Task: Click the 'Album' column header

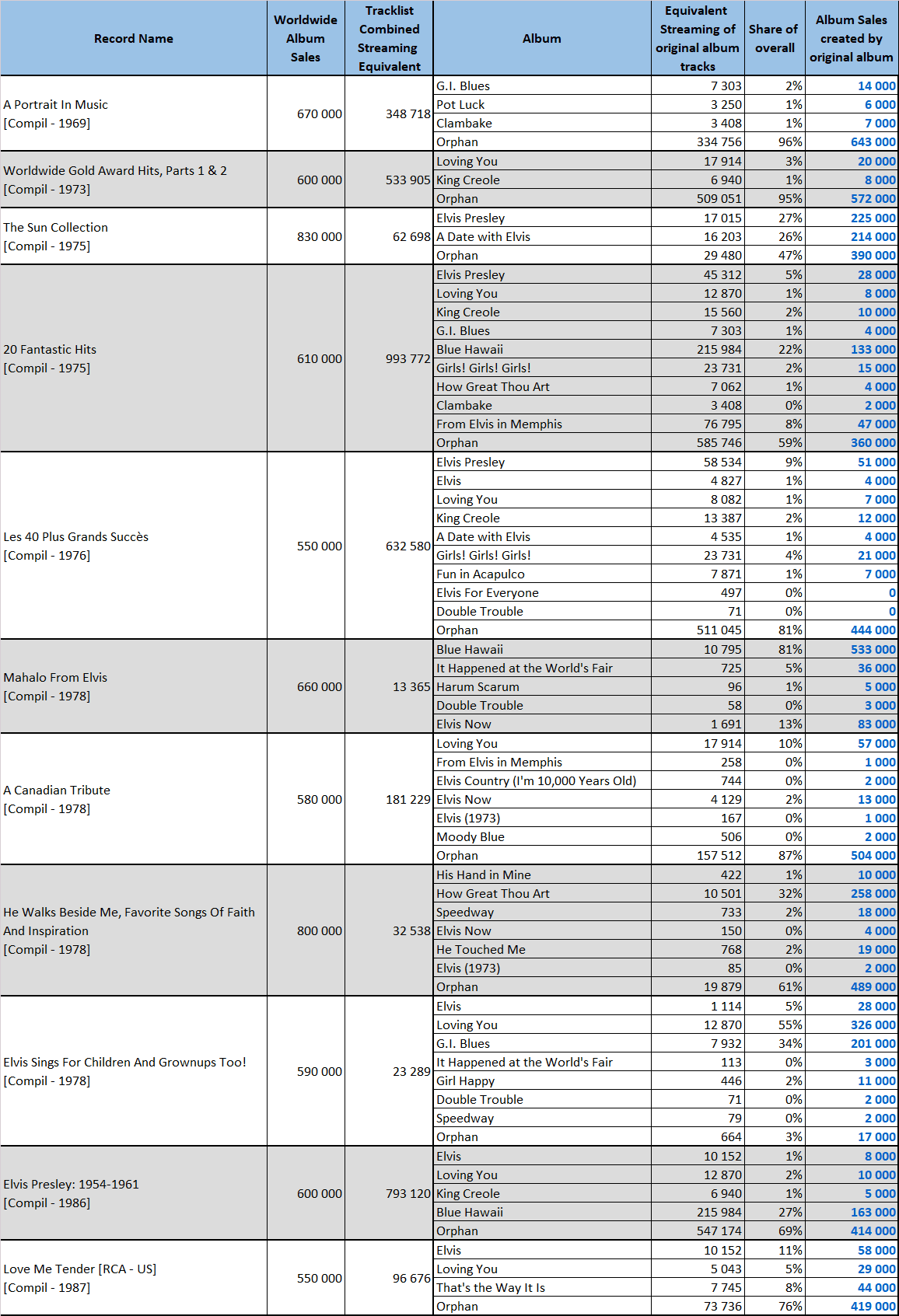Action: pos(542,38)
